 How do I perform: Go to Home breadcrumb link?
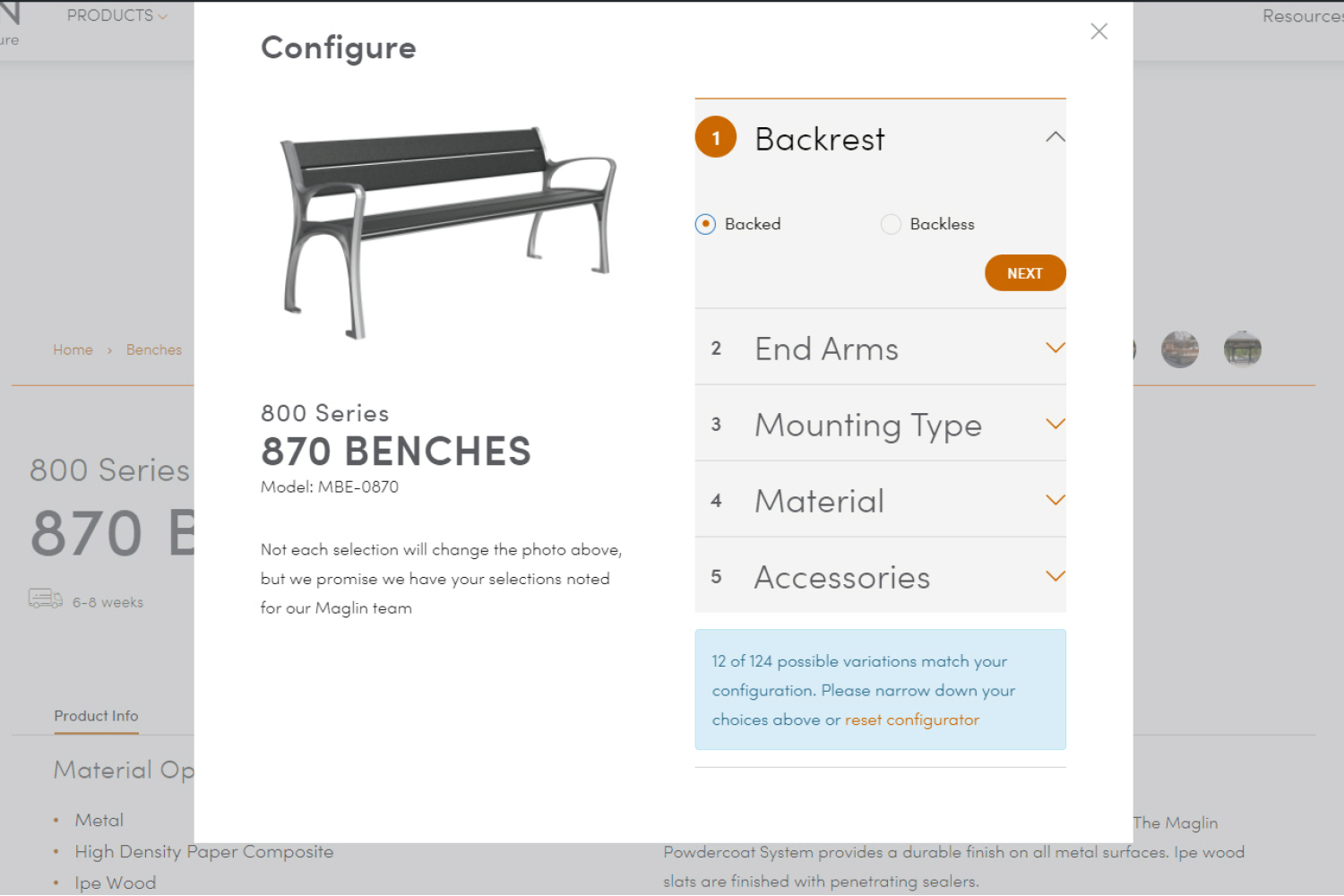point(73,350)
